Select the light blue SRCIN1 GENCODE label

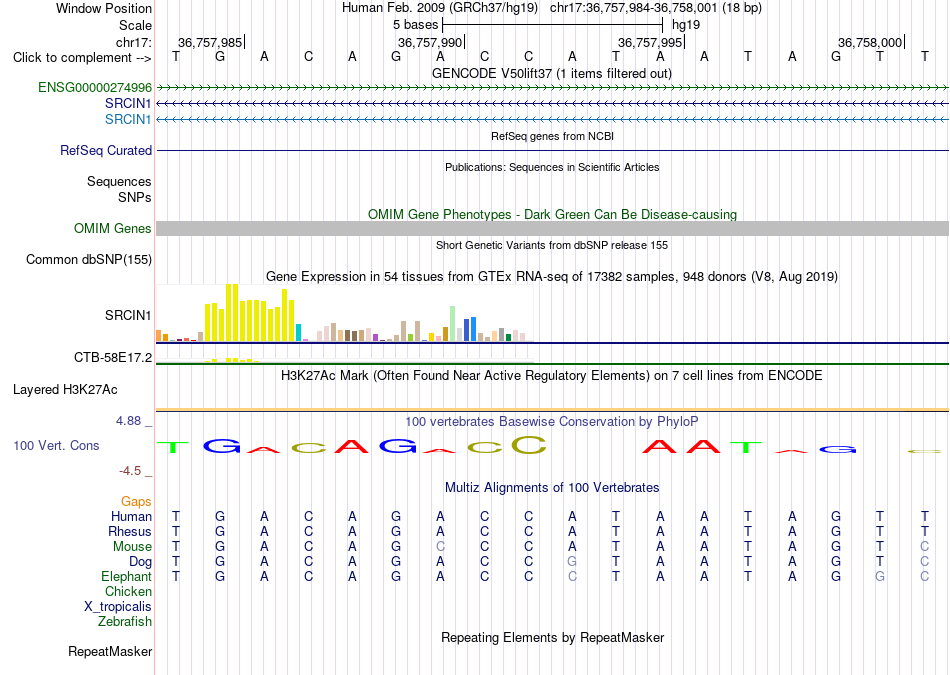pyautogui.click(x=128, y=119)
